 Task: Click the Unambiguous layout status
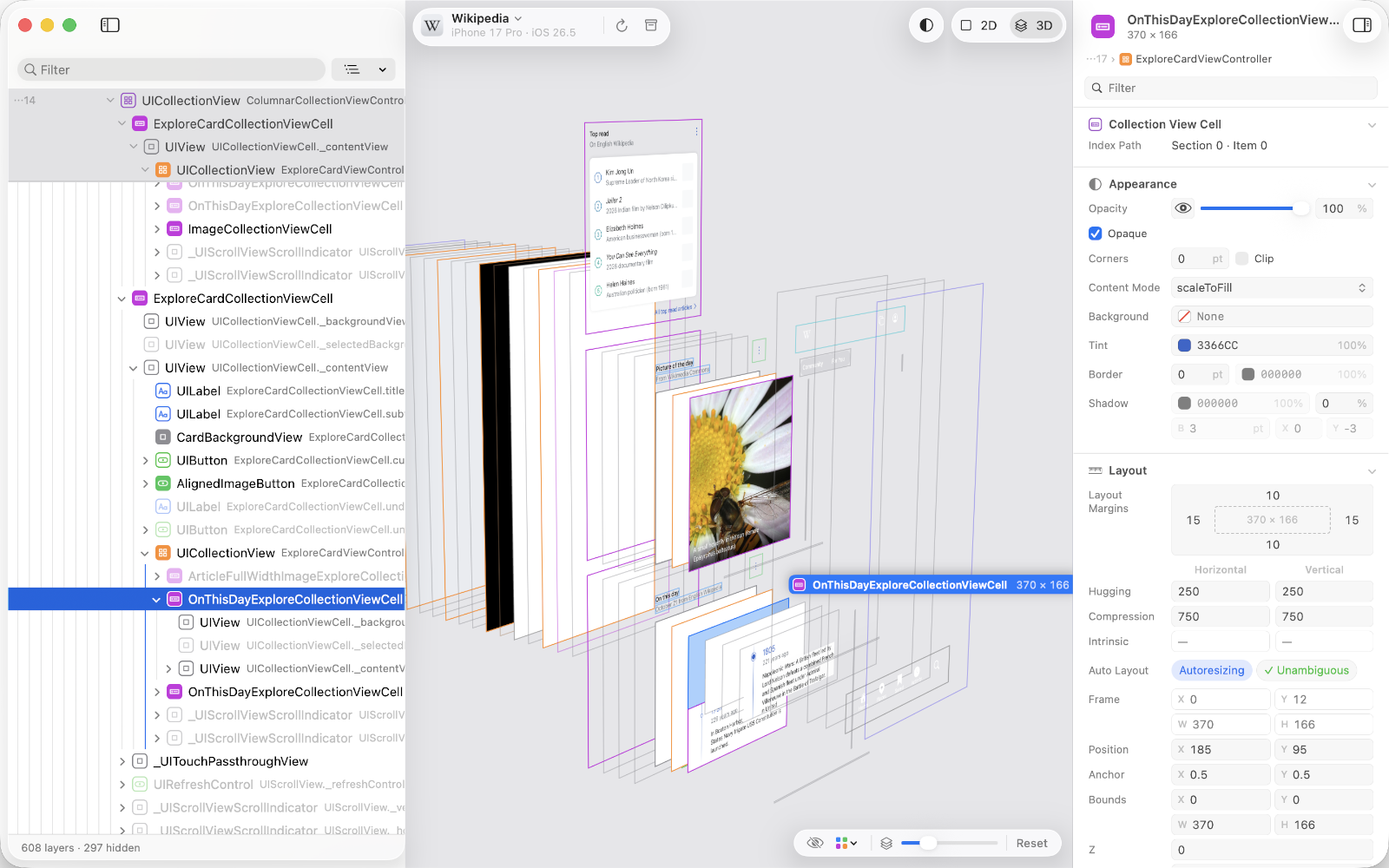pos(1307,670)
